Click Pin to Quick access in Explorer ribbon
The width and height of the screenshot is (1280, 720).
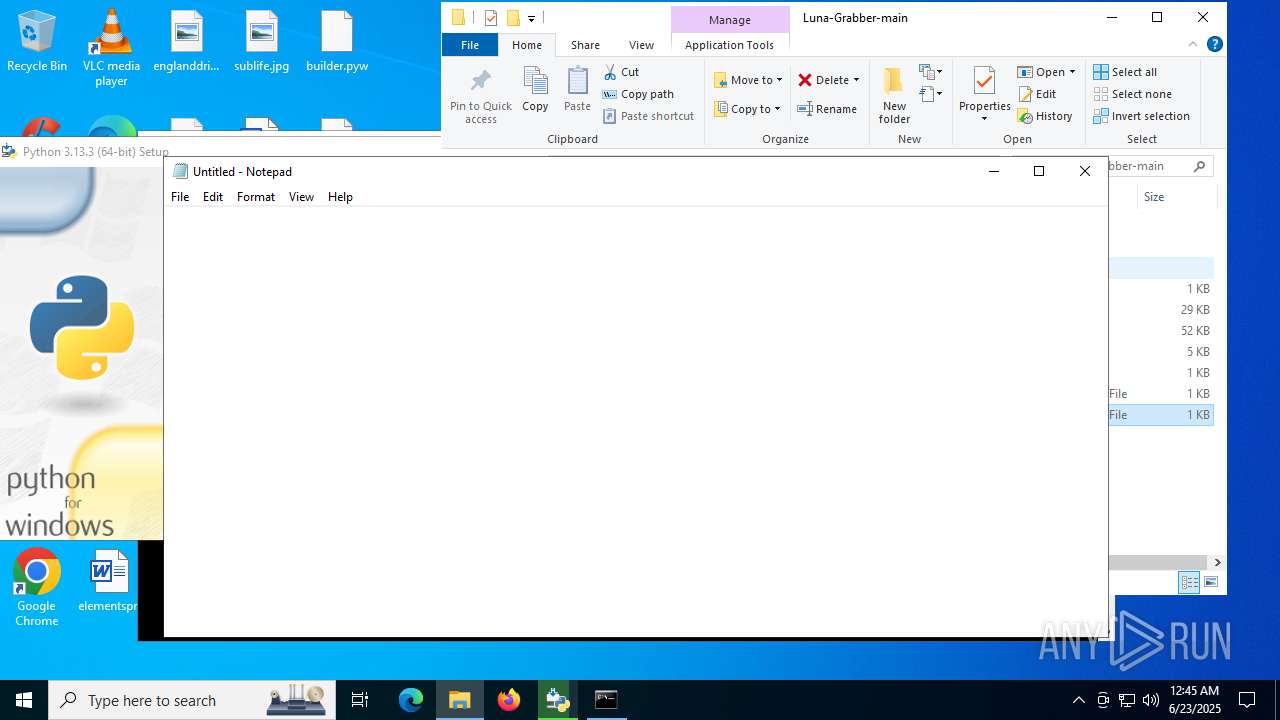(x=481, y=96)
